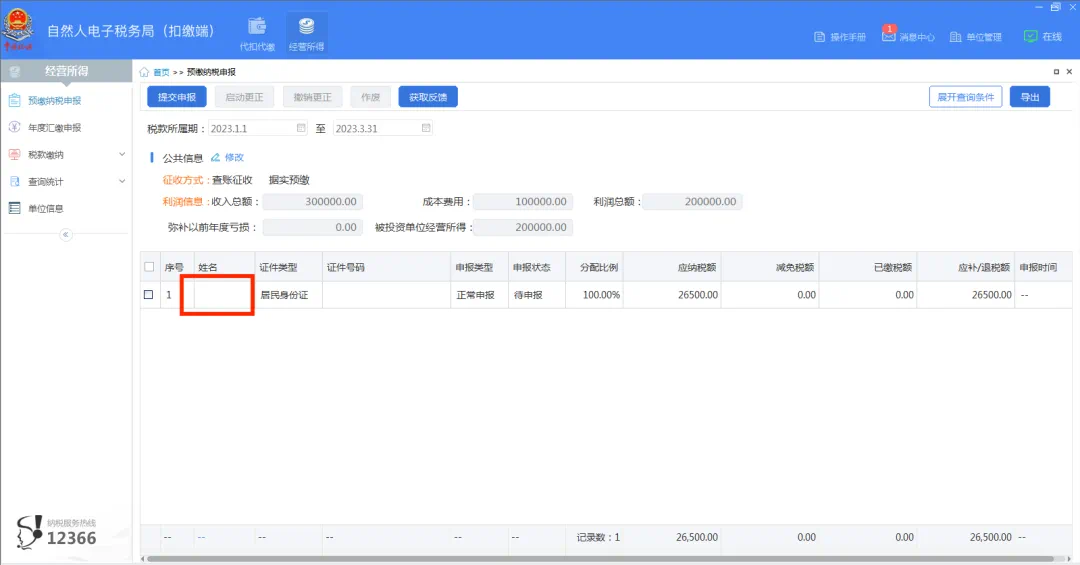The width and height of the screenshot is (1080, 565).
Task: Click the 提交申报 button
Action: pos(177,97)
